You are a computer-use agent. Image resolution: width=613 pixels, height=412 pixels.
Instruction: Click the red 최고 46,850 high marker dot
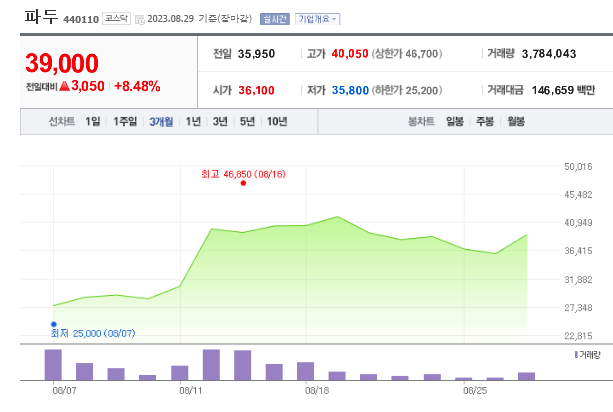click(x=243, y=183)
